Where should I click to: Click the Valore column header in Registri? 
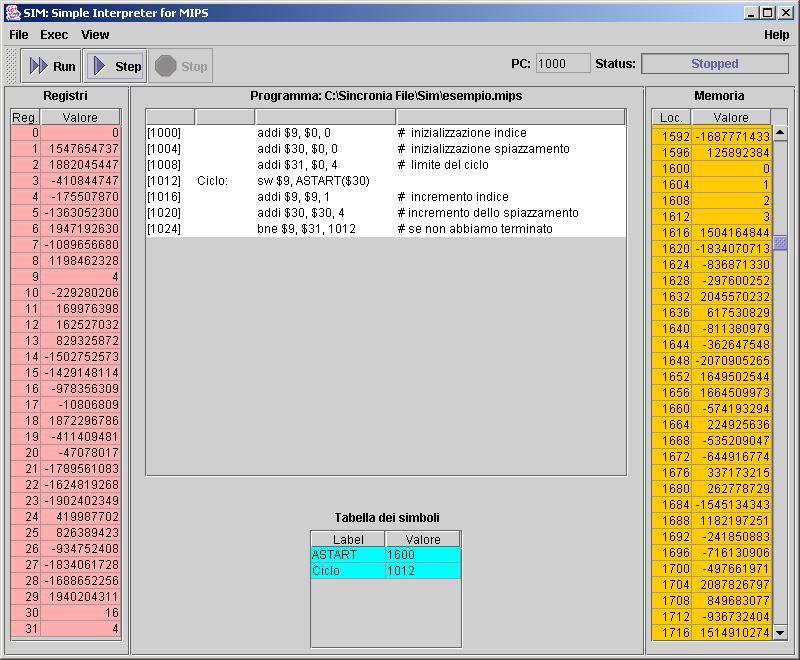[x=80, y=117]
